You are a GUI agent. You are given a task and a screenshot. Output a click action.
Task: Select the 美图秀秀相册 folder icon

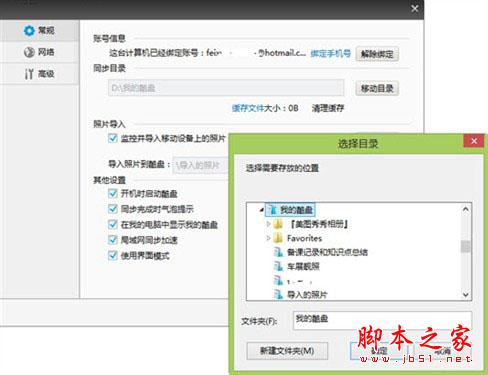[278, 224]
